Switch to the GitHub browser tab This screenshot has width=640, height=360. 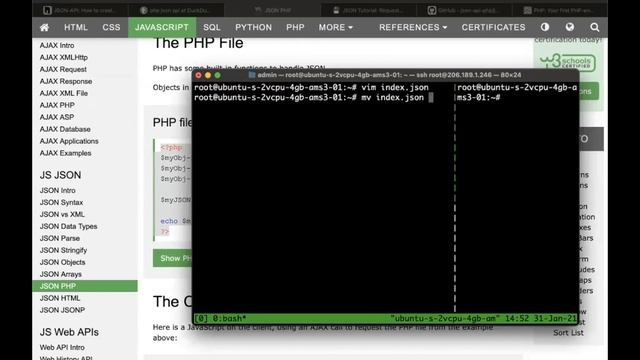click(x=464, y=10)
